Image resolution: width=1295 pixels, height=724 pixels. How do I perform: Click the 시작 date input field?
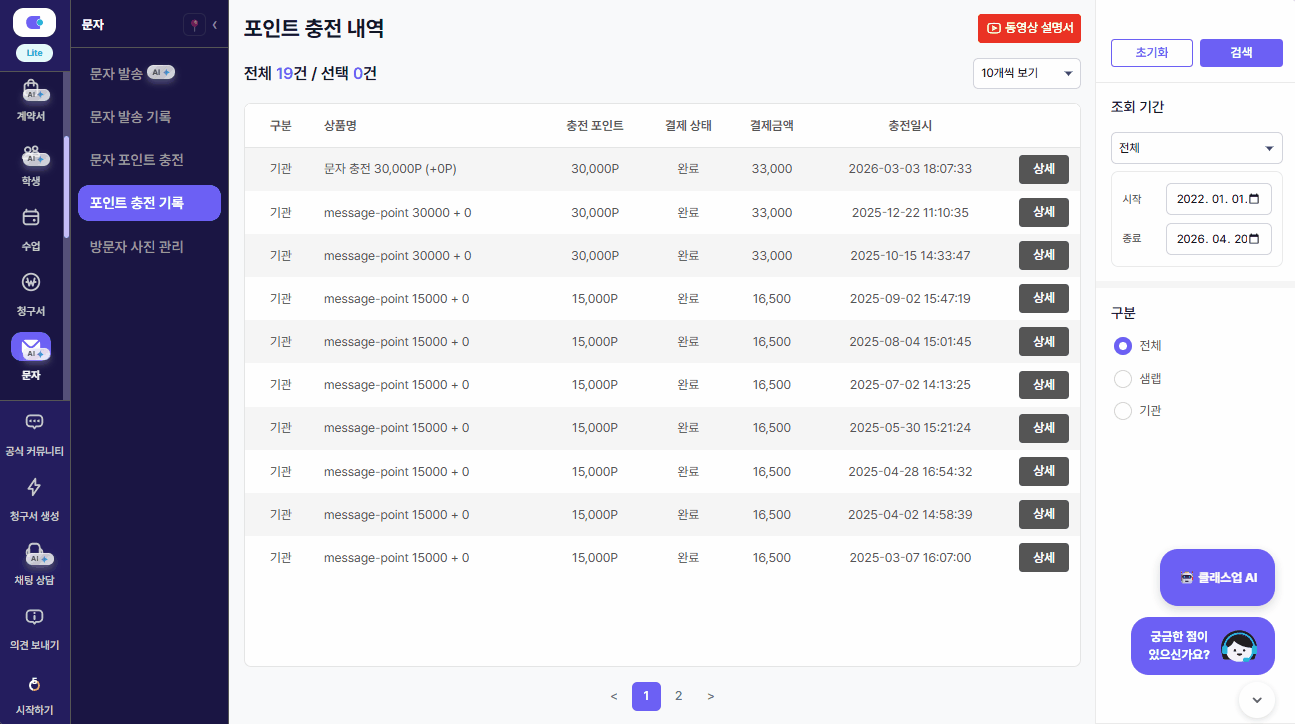click(x=1219, y=199)
